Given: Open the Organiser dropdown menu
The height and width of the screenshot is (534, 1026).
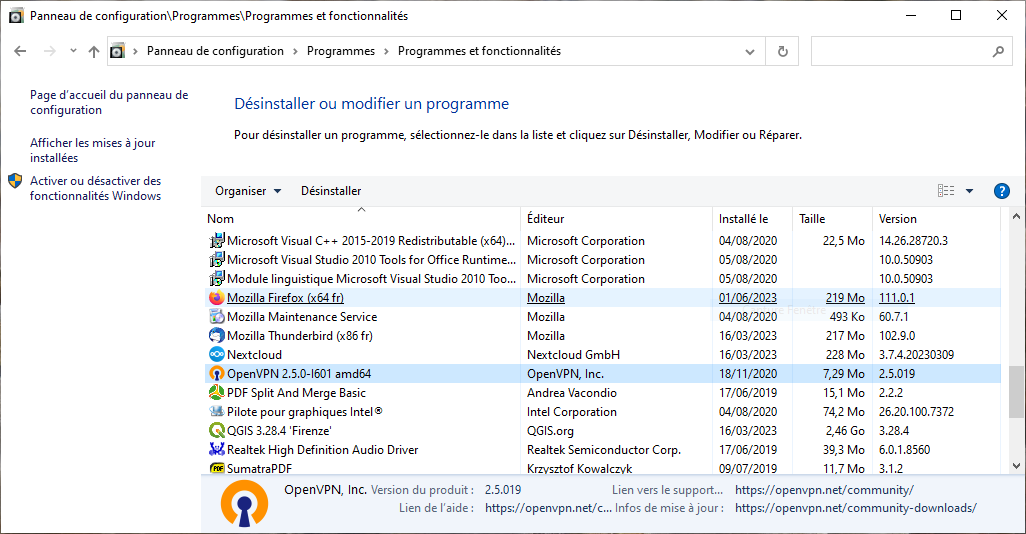Looking at the screenshot, I should [248, 191].
